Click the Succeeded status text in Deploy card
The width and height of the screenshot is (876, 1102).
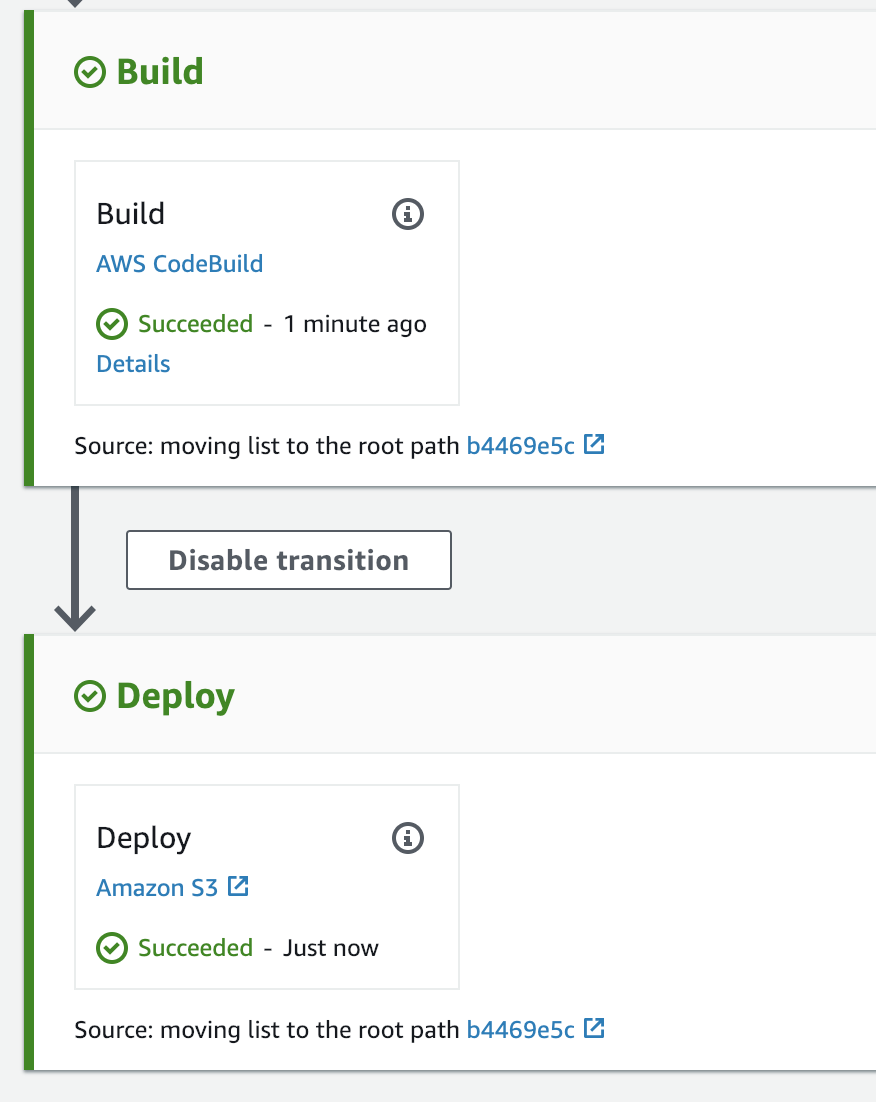pos(195,948)
